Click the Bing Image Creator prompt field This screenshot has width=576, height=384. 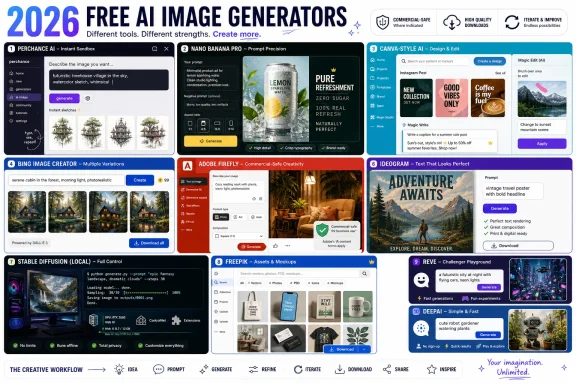click(66, 180)
